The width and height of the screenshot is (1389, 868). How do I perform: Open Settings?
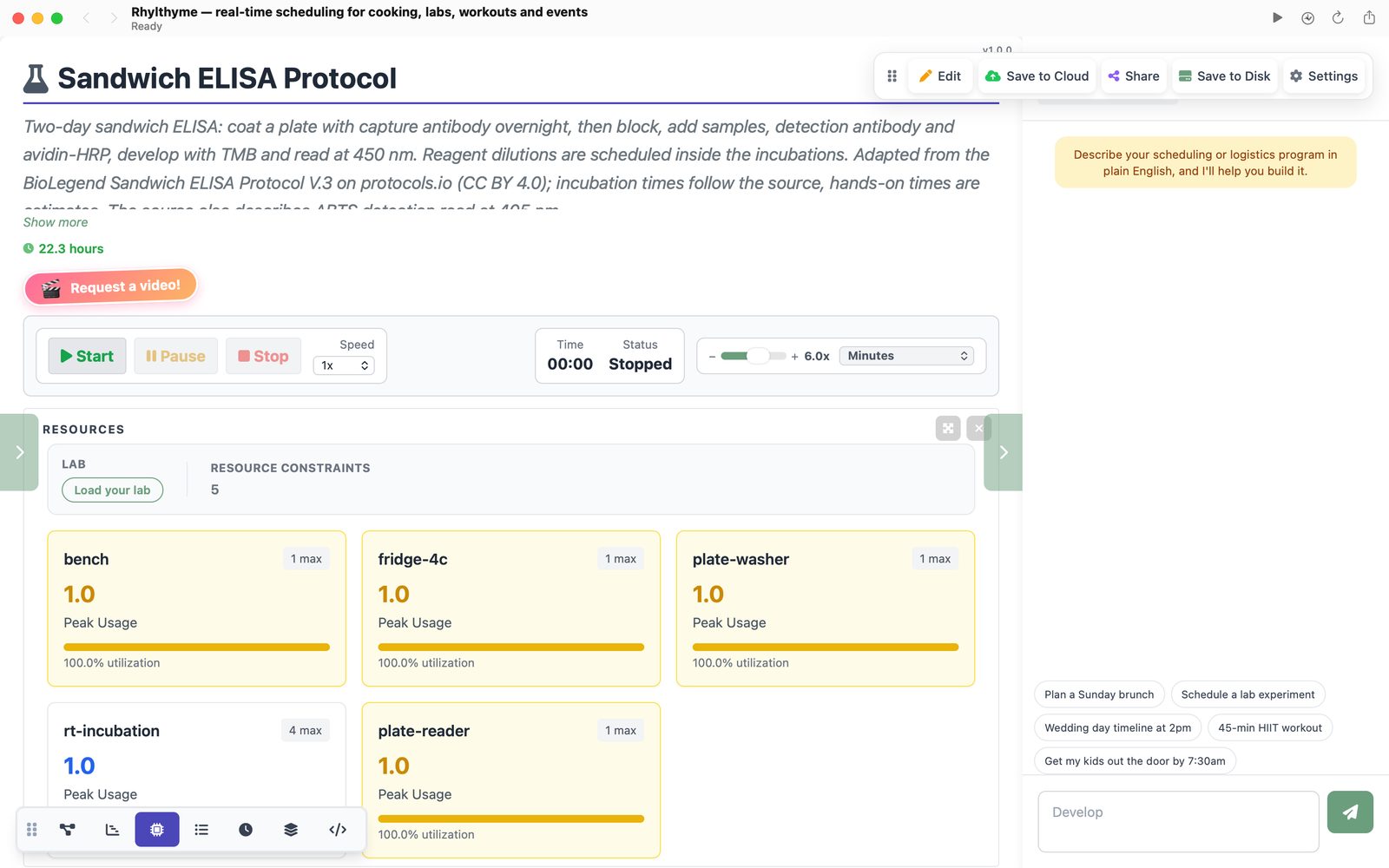tap(1324, 76)
